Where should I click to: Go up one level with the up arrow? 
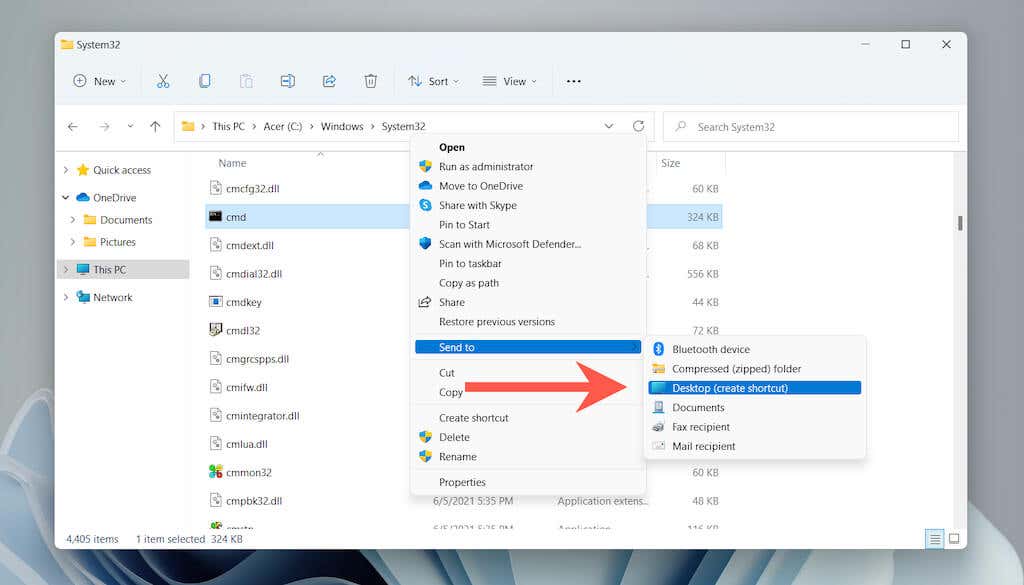(155, 126)
